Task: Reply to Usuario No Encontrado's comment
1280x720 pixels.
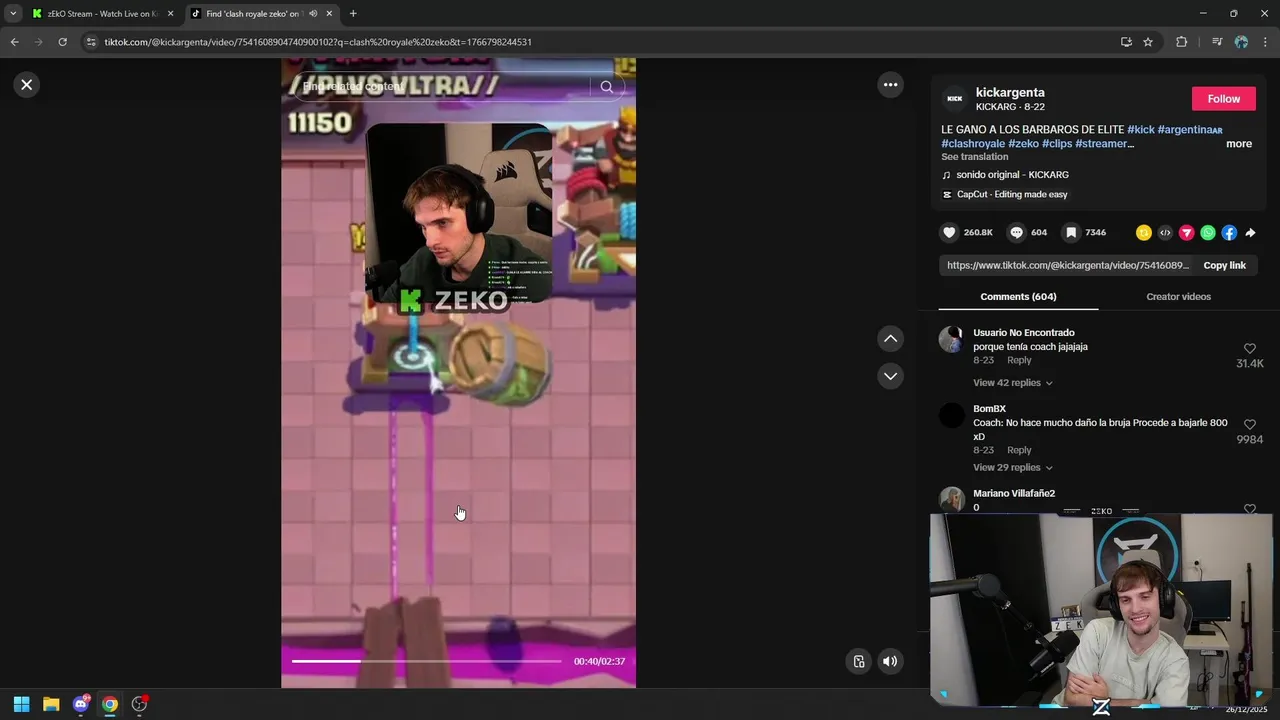Action: pyautogui.click(x=1019, y=360)
